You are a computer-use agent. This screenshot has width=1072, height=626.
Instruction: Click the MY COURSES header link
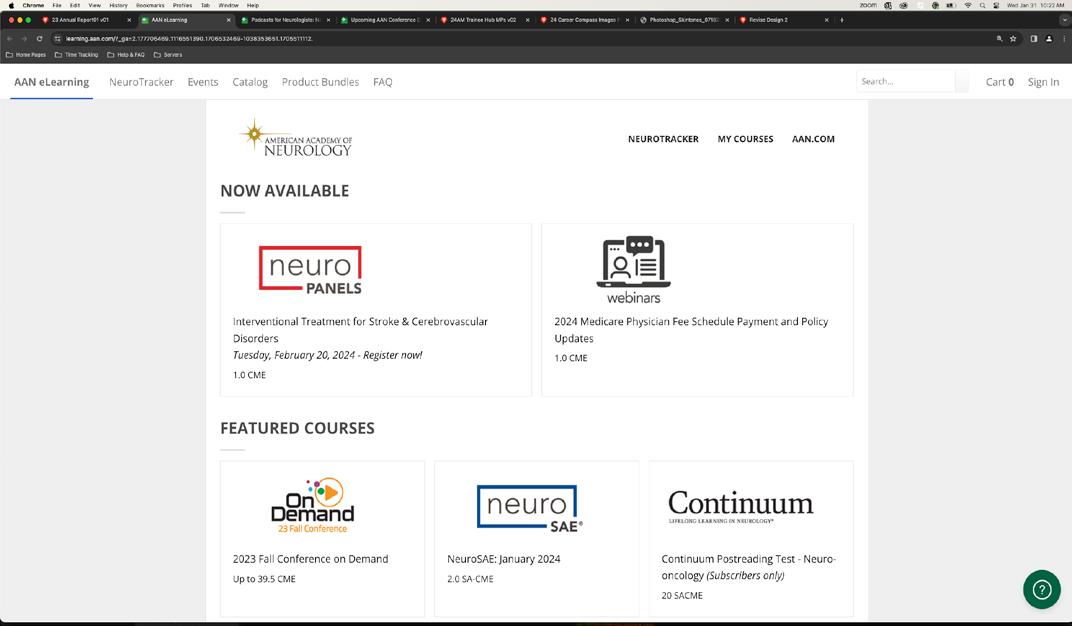pyautogui.click(x=745, y=139)
